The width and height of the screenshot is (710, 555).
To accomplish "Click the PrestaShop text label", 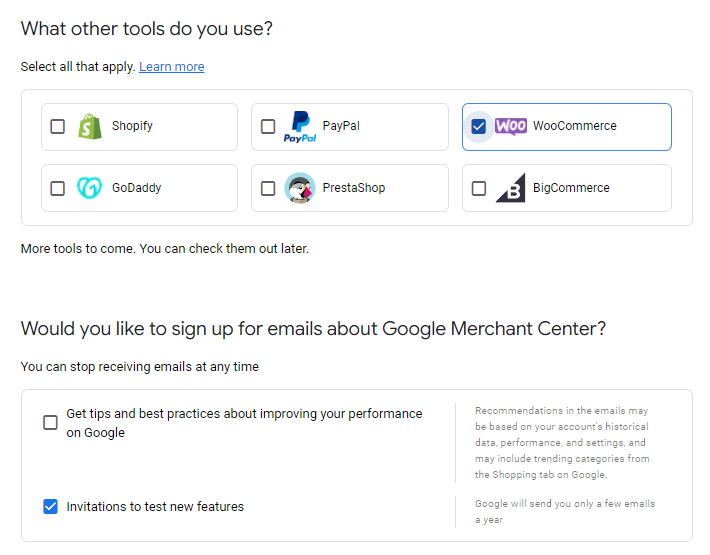I will click(x=354, y=187).
